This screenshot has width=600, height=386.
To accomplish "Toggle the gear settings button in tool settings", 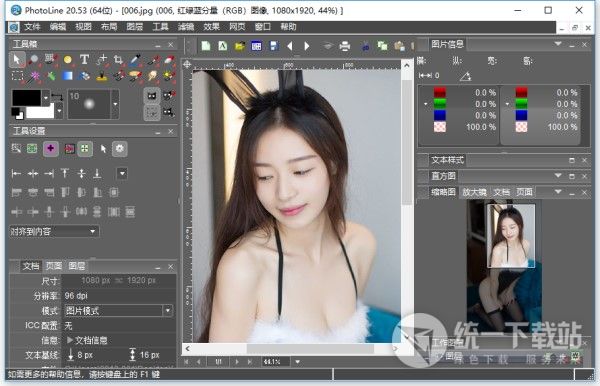I will tap(119, 148).
